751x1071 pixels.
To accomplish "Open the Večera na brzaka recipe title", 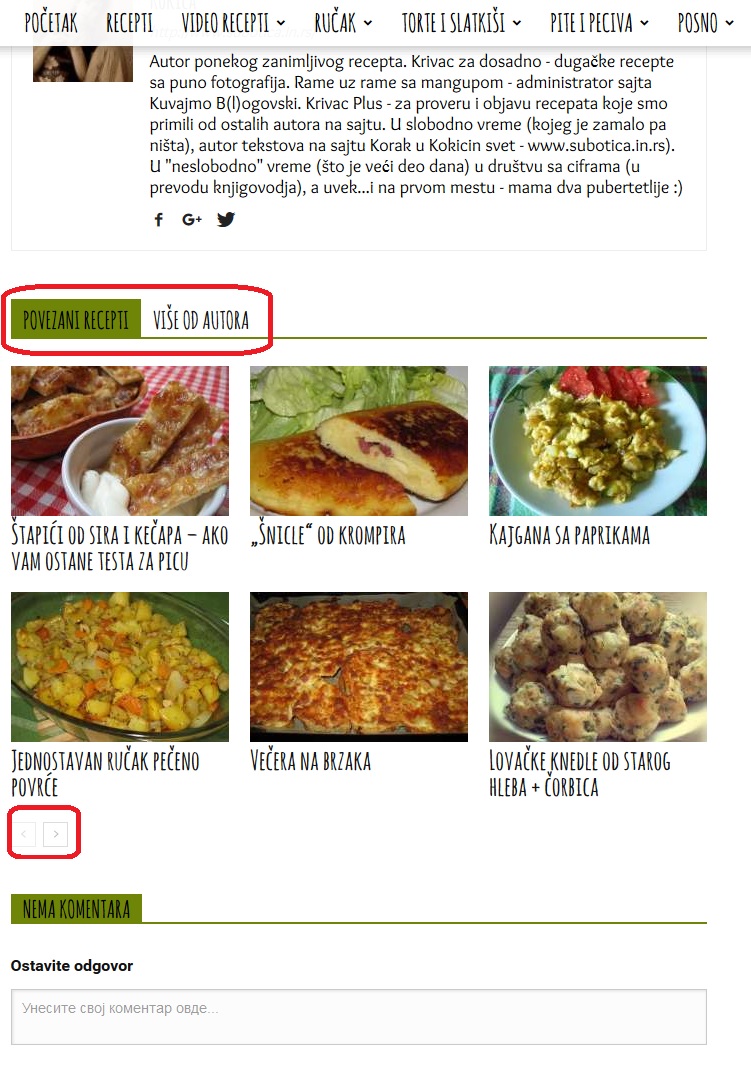I will [x=311, y=760].
